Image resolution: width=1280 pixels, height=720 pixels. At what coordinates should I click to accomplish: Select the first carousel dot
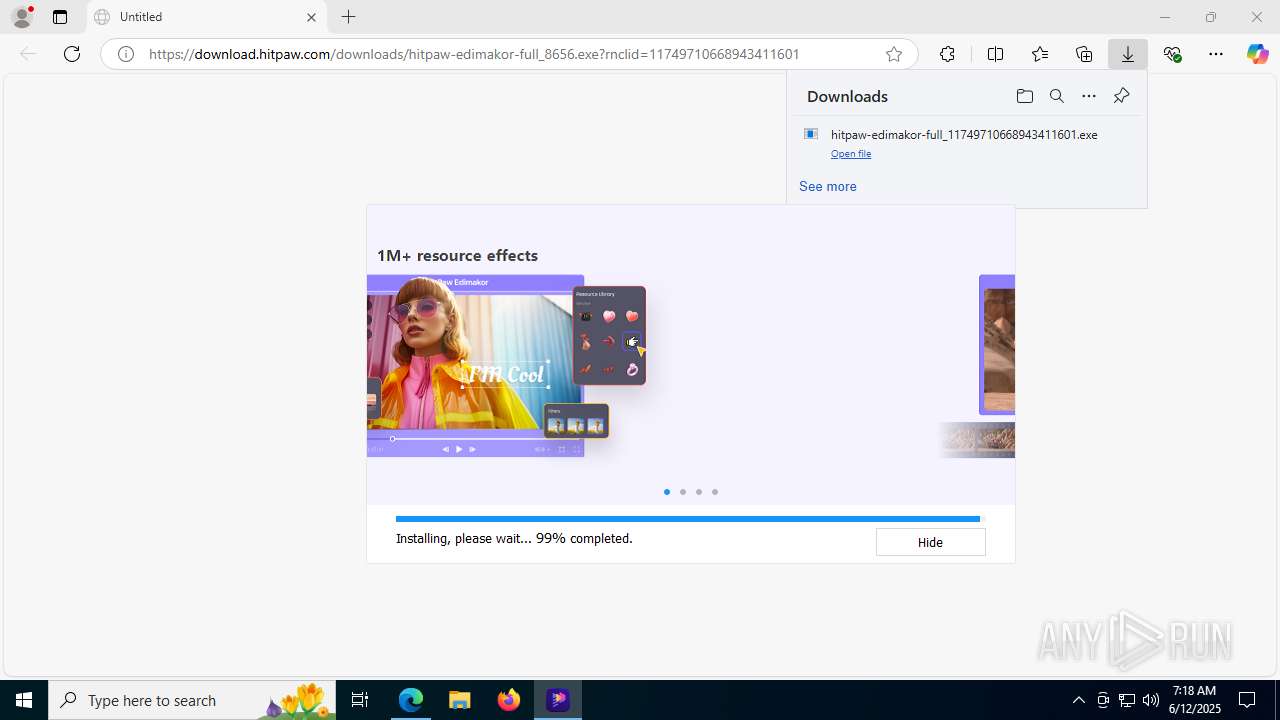point(667,492)
